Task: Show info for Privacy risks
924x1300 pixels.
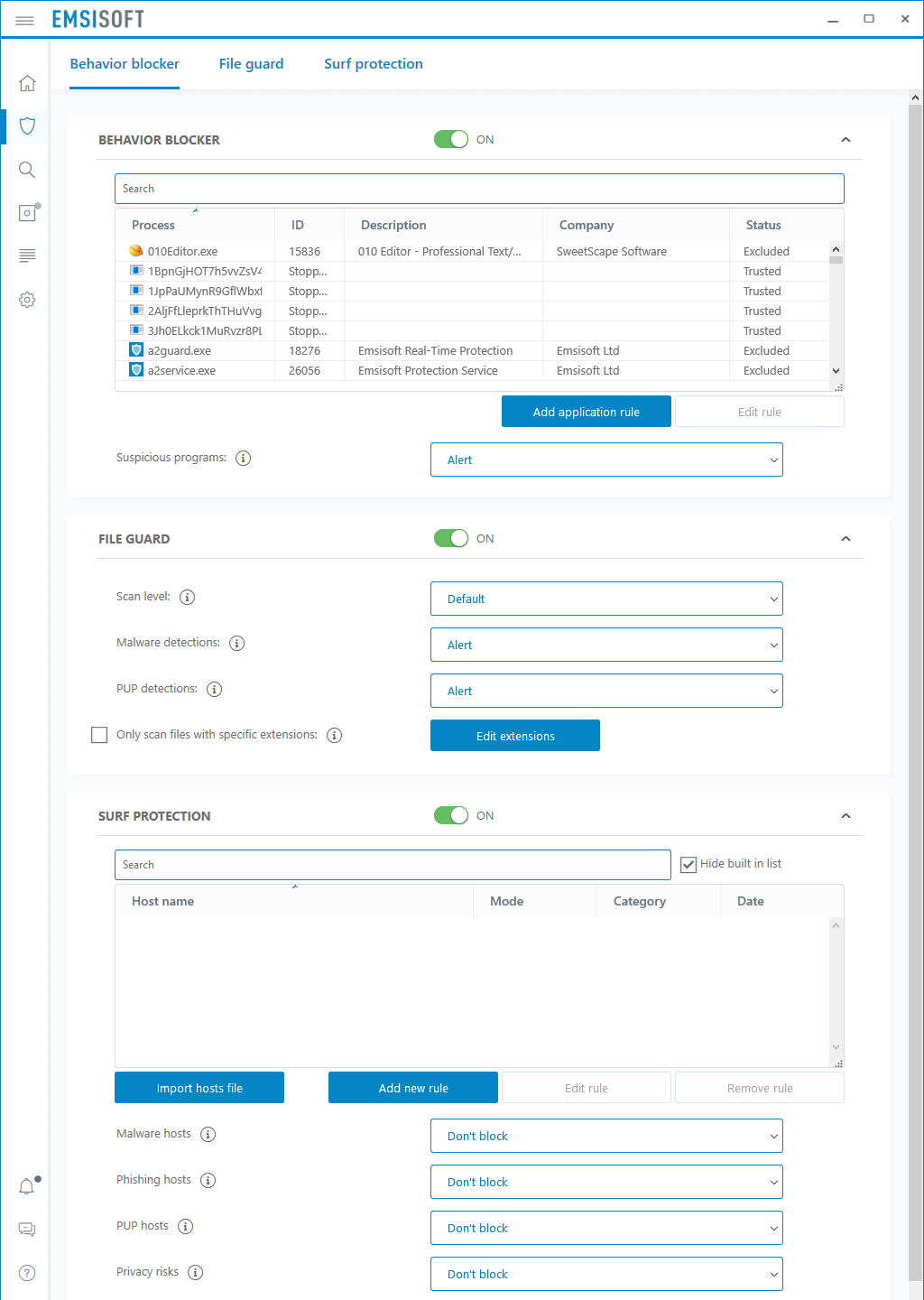Action: click(195, 1273)
